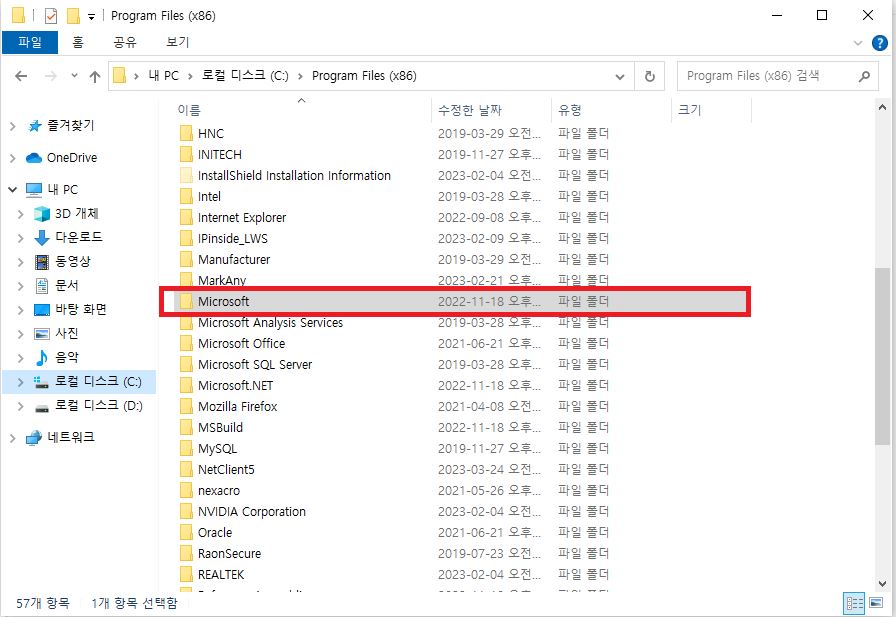Screen dimensions: 896x617
Task: Switch to large thumbnails view in the status bar
Action: pyautogui.click(x=875, y=601)
